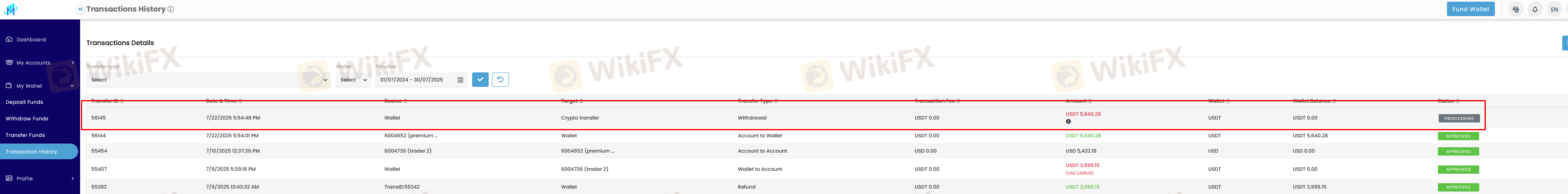Click APPROVED badge for transfer 55454
1568x194 pixels.
1458,151
